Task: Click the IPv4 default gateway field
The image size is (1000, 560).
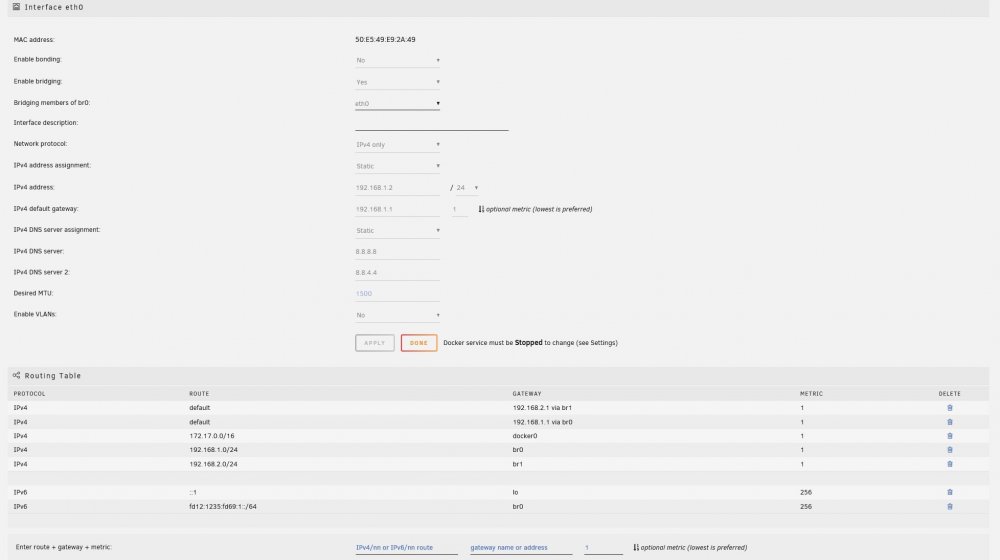Action: (397, 209)
